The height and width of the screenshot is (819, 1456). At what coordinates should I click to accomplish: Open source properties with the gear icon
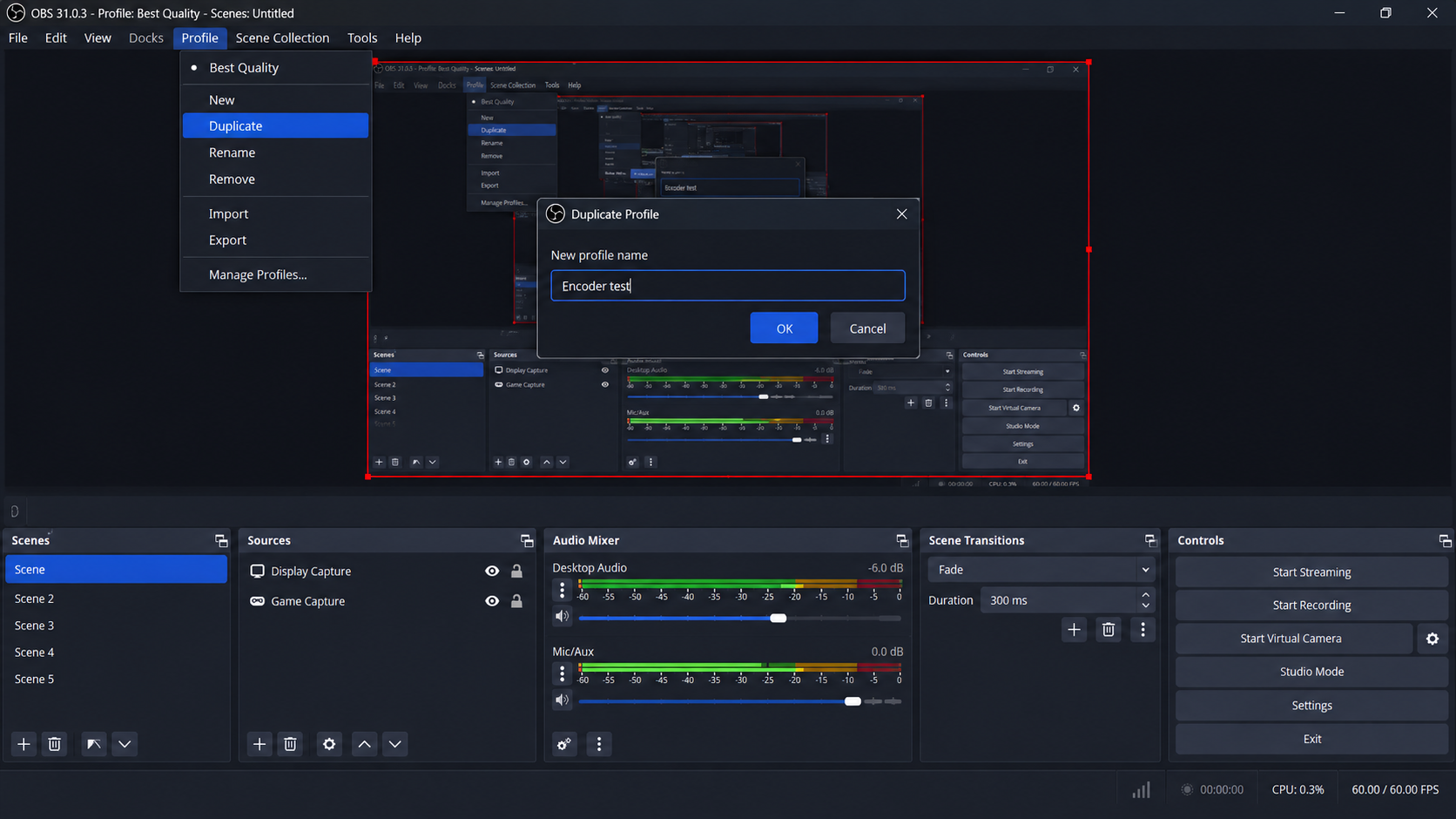coord(329,744)
